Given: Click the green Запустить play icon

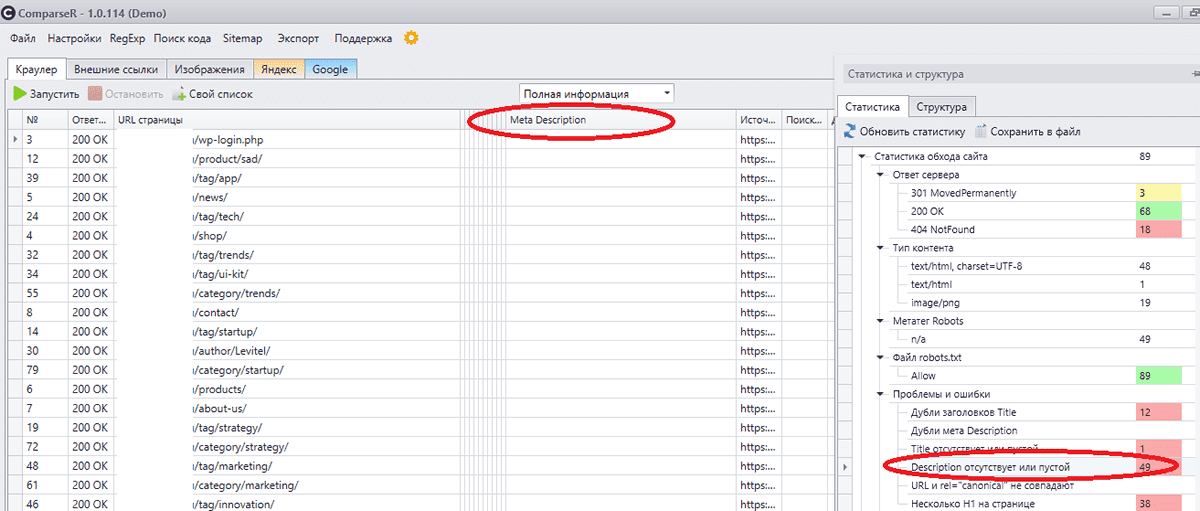Looking at the screenshot, I should point(20,94).
